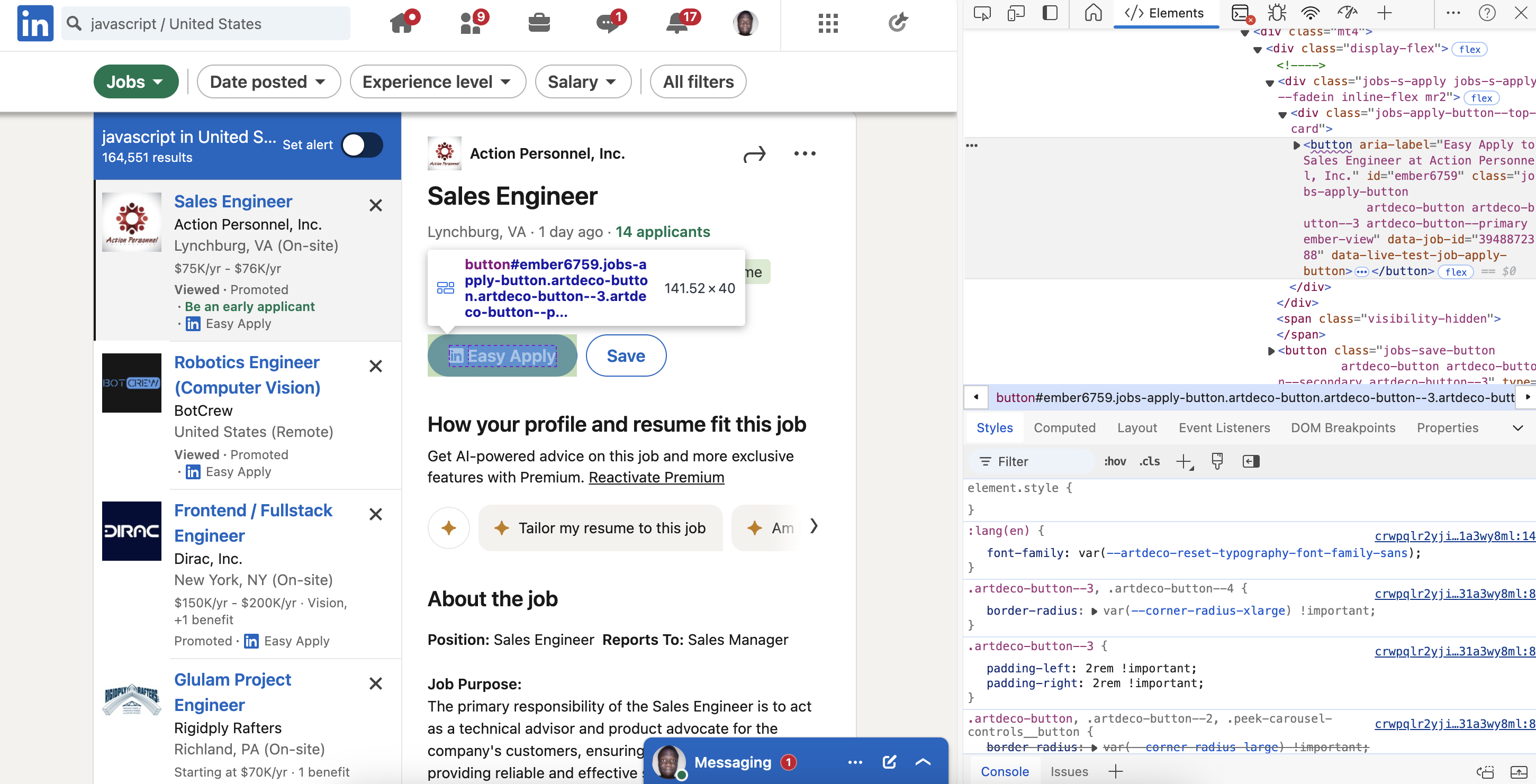Add a new style rule with plus icon

(x=1184, y=462)
